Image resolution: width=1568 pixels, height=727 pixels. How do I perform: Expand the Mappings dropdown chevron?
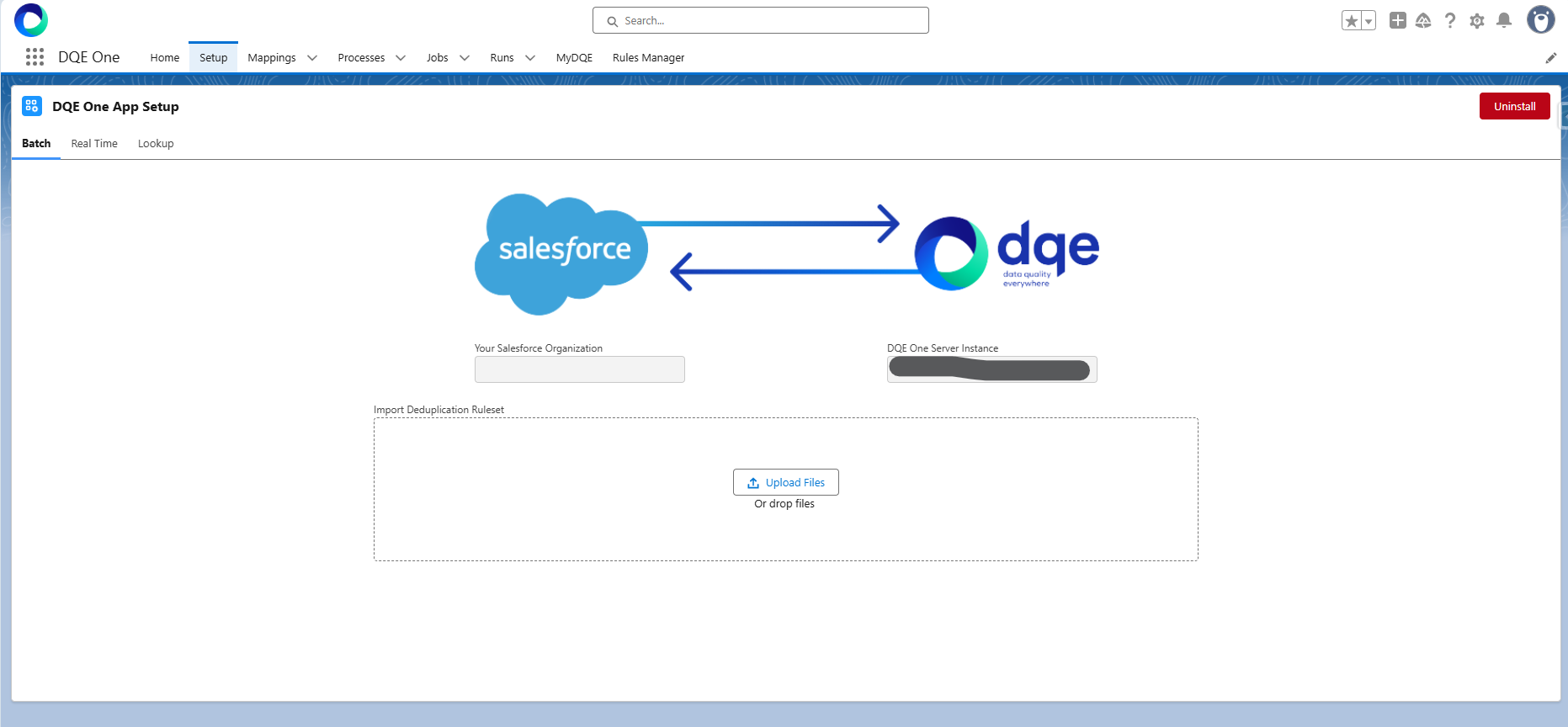pyautogui.click(x=312, y=58)
